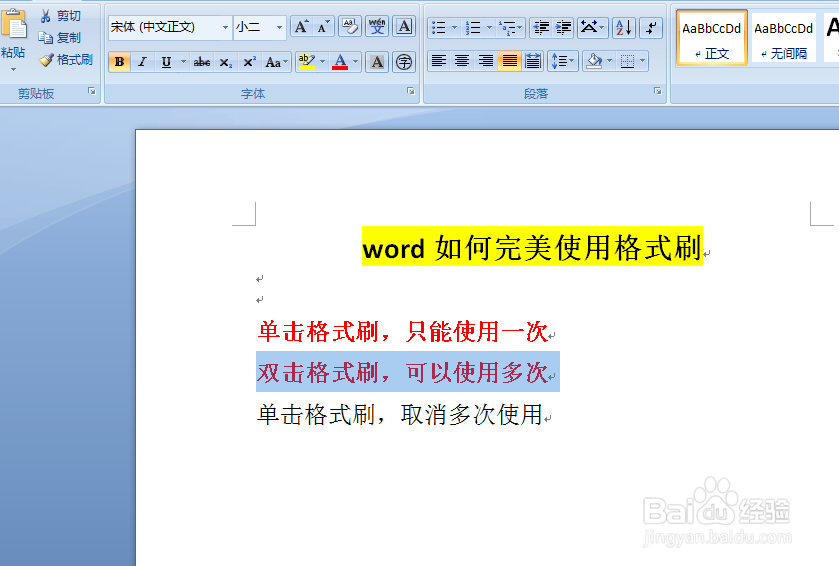This screenshot has height=566, width=839.
Task: Open the Phonetic Guide (wén) tool
Action: click(x=377, y=27)
